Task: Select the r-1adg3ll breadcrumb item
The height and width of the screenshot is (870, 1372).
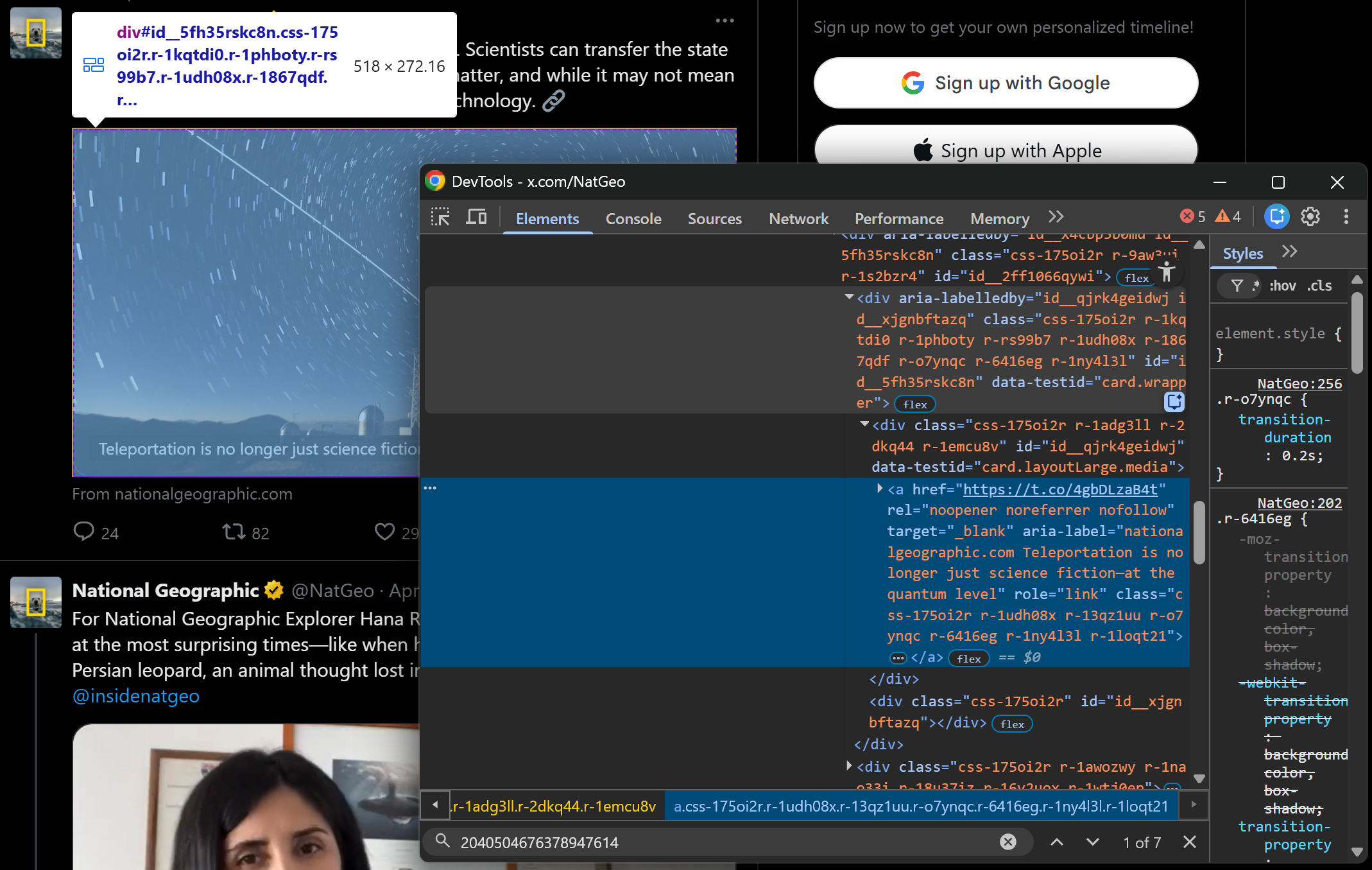Action: [x=554, y=806]
